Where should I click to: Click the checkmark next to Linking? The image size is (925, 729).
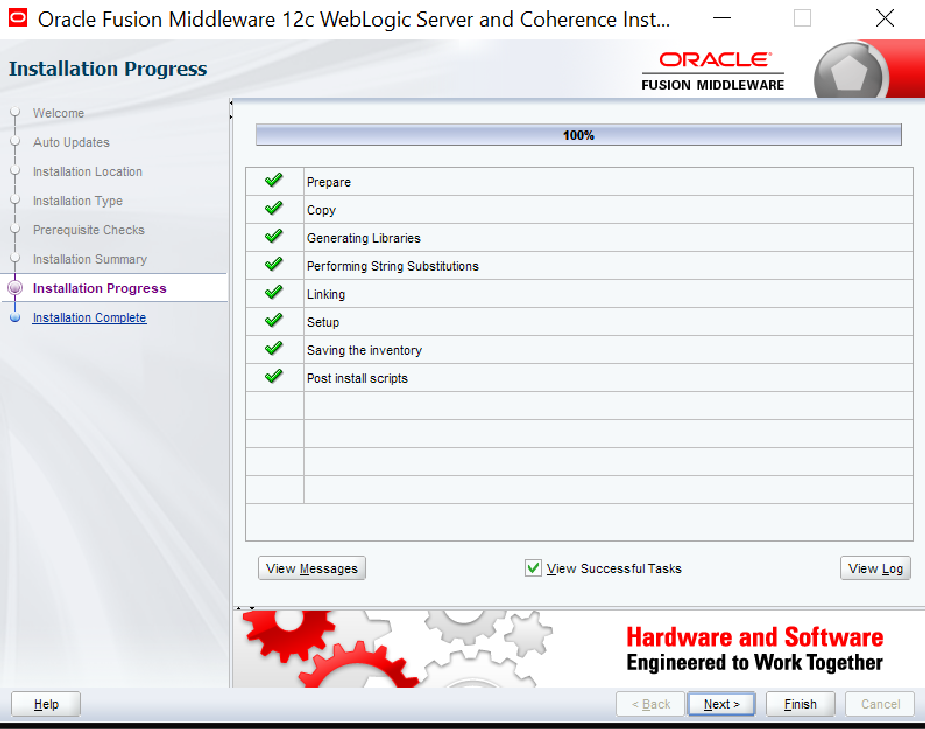click(274, 293)
